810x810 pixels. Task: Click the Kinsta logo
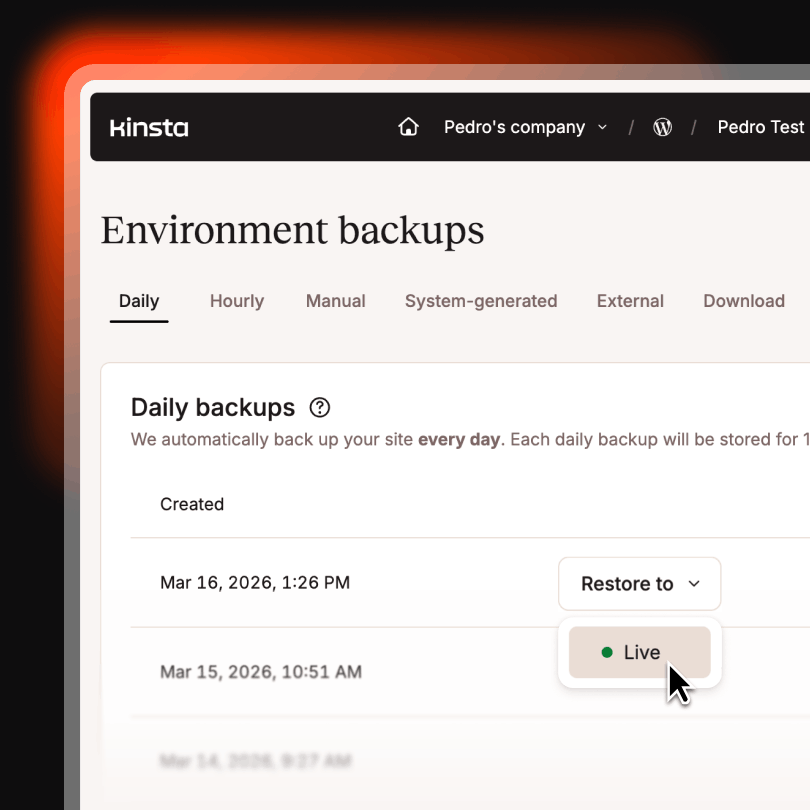(148, 127)
